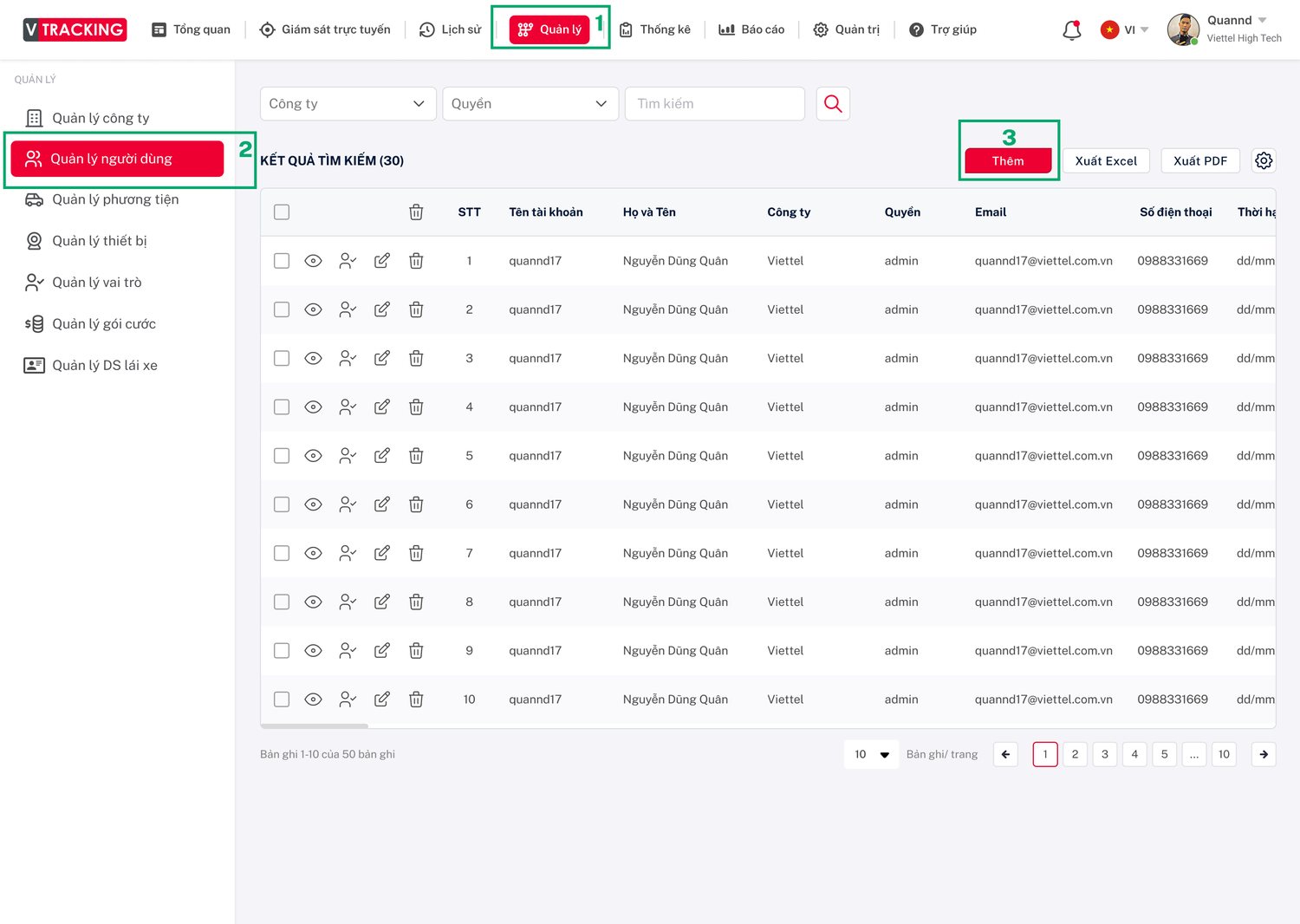Open table column settings gear
1300x924 pixels.
click(1264, 160)
